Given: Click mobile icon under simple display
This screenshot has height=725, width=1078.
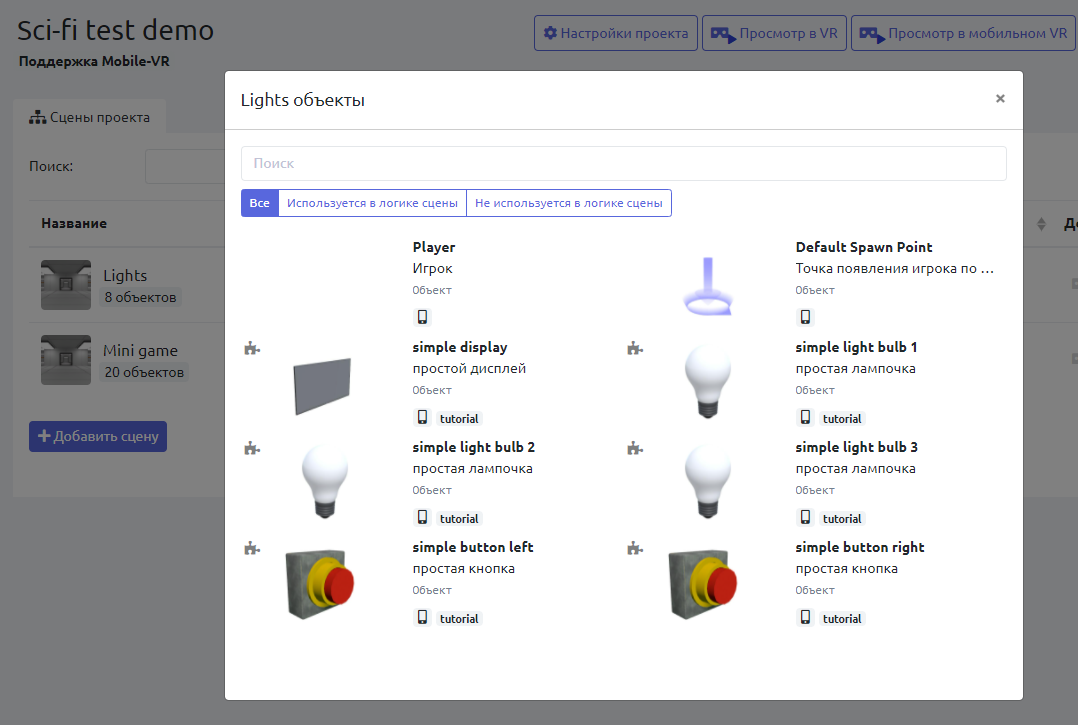Looking at the screenshot, I should (x=422, y=417).
